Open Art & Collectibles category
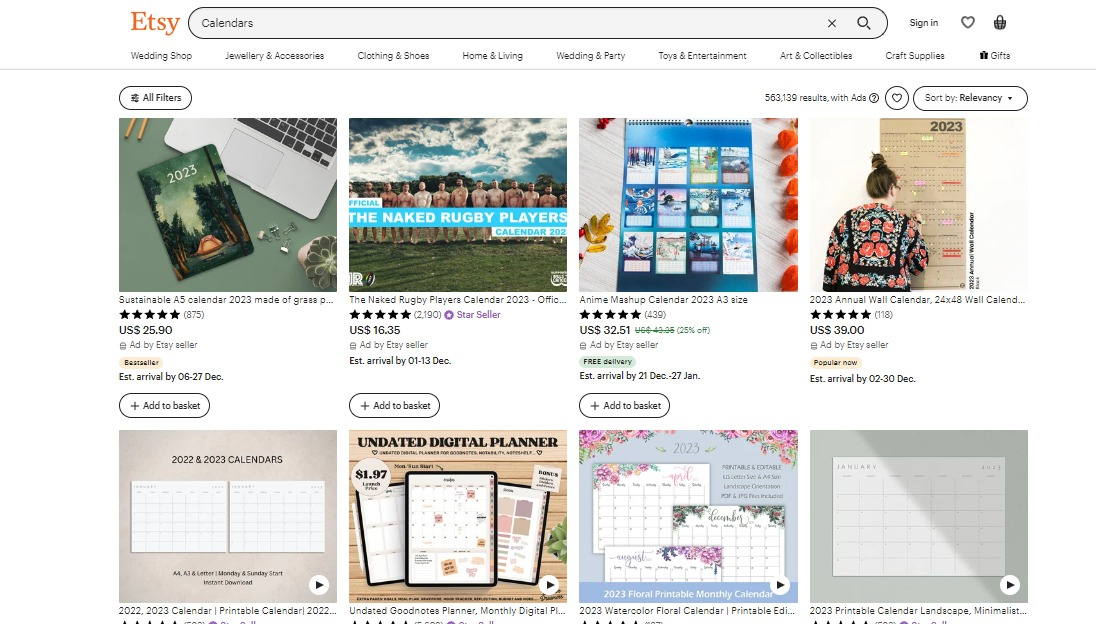 [816, 55]
